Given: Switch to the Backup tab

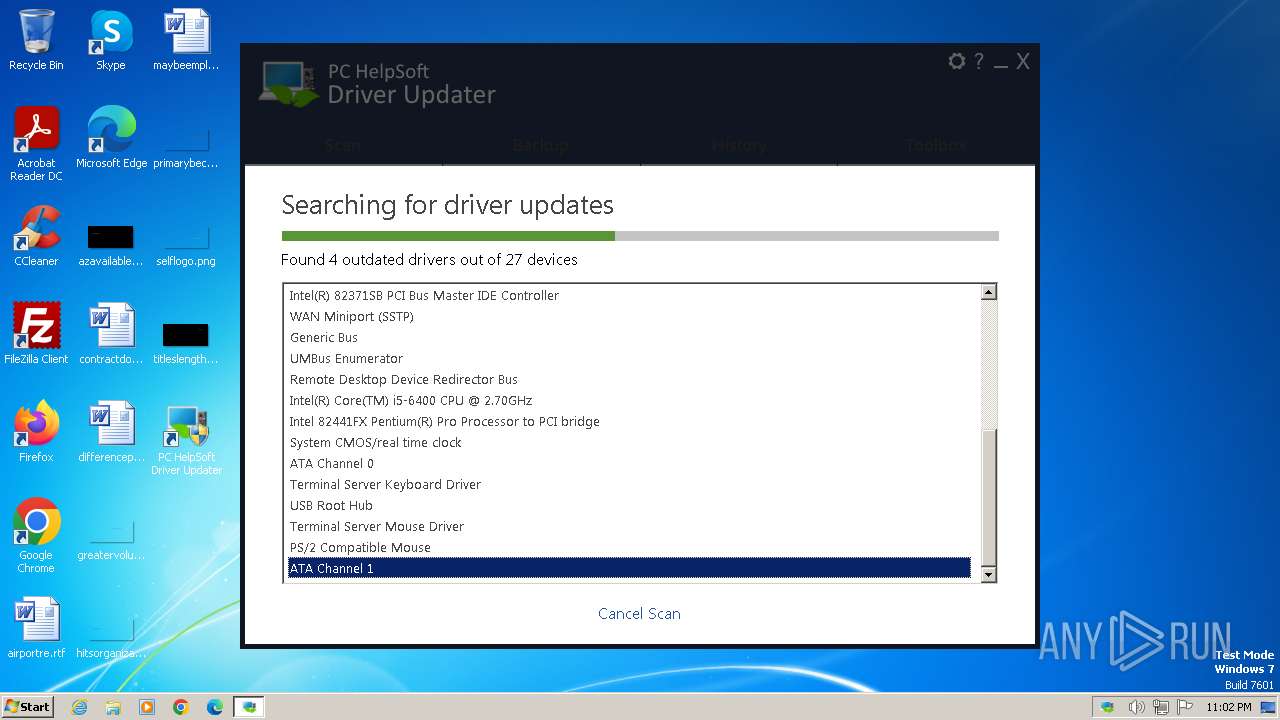Looking at the screenshot, I should click(x=541, y=146).
